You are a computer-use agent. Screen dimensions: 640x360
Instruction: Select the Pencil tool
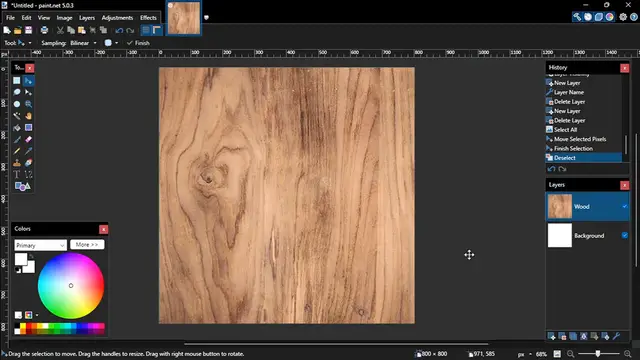(17, 151)
